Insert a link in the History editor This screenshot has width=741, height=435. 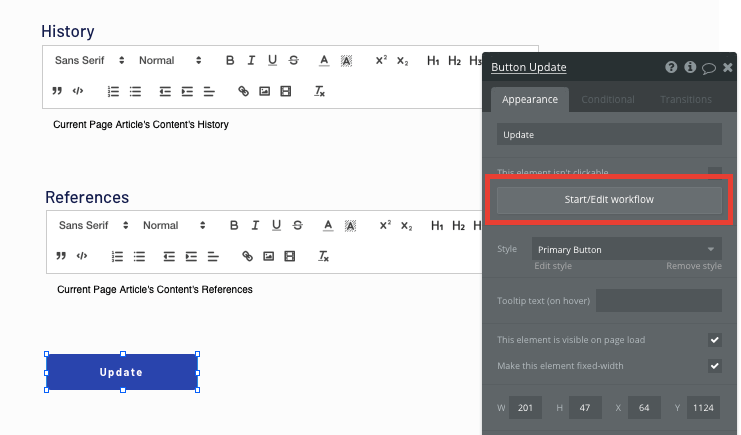coord(243,91)
